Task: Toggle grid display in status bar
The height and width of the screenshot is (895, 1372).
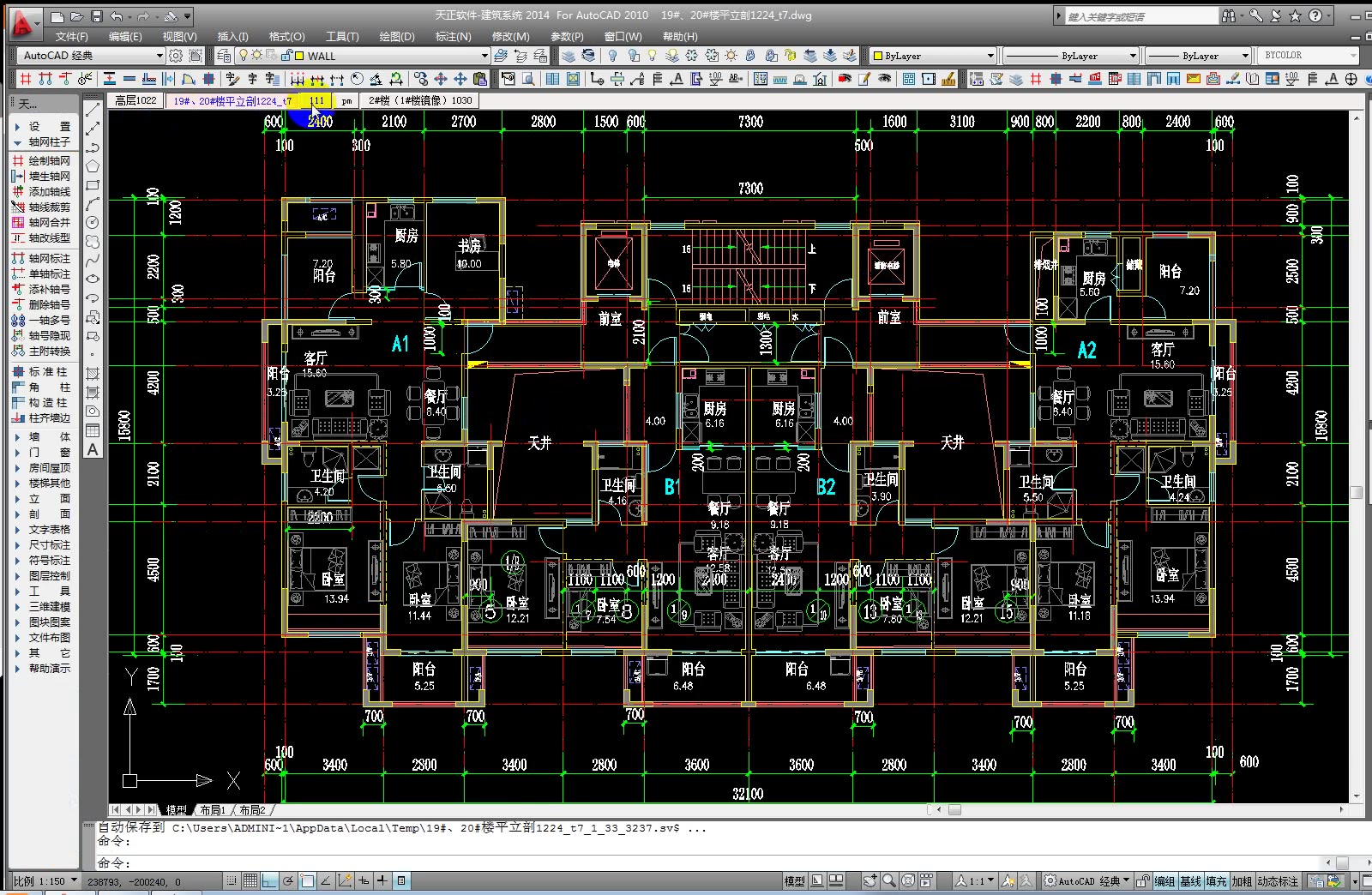Action: click(250, 880)
